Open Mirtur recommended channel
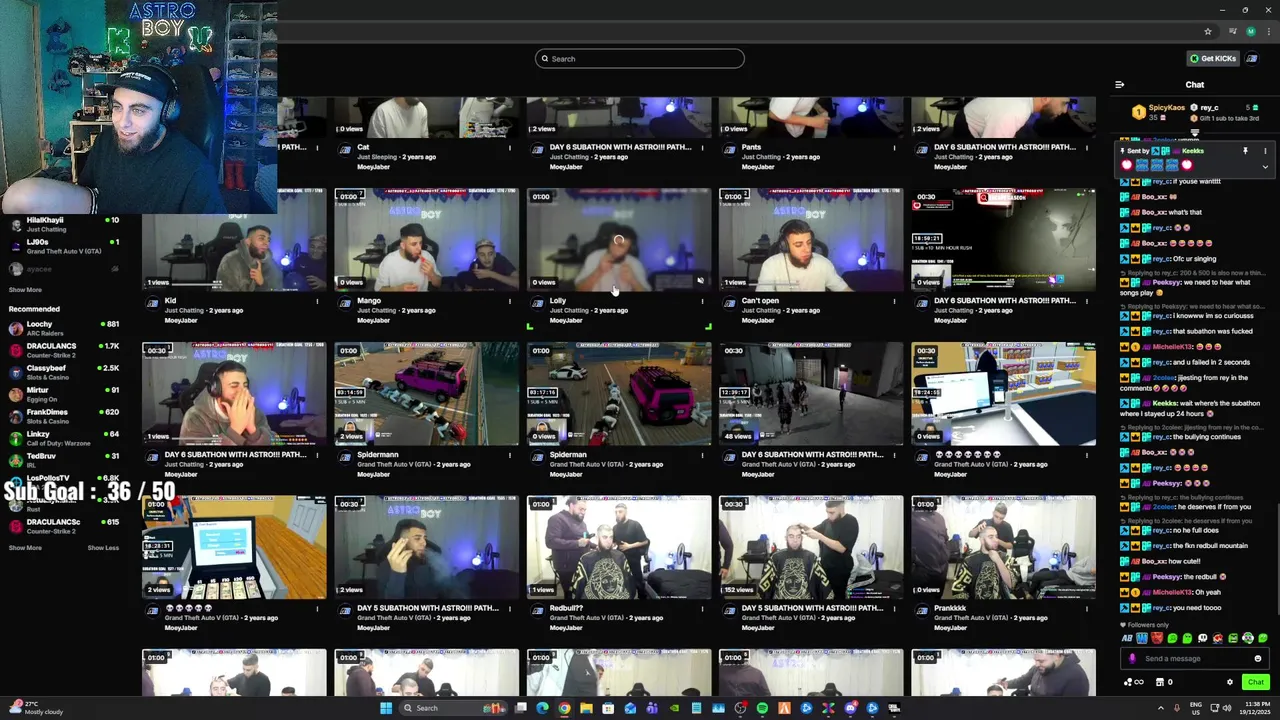The height and width of the screenshot is (720, 1280). [x=63, y=394]
